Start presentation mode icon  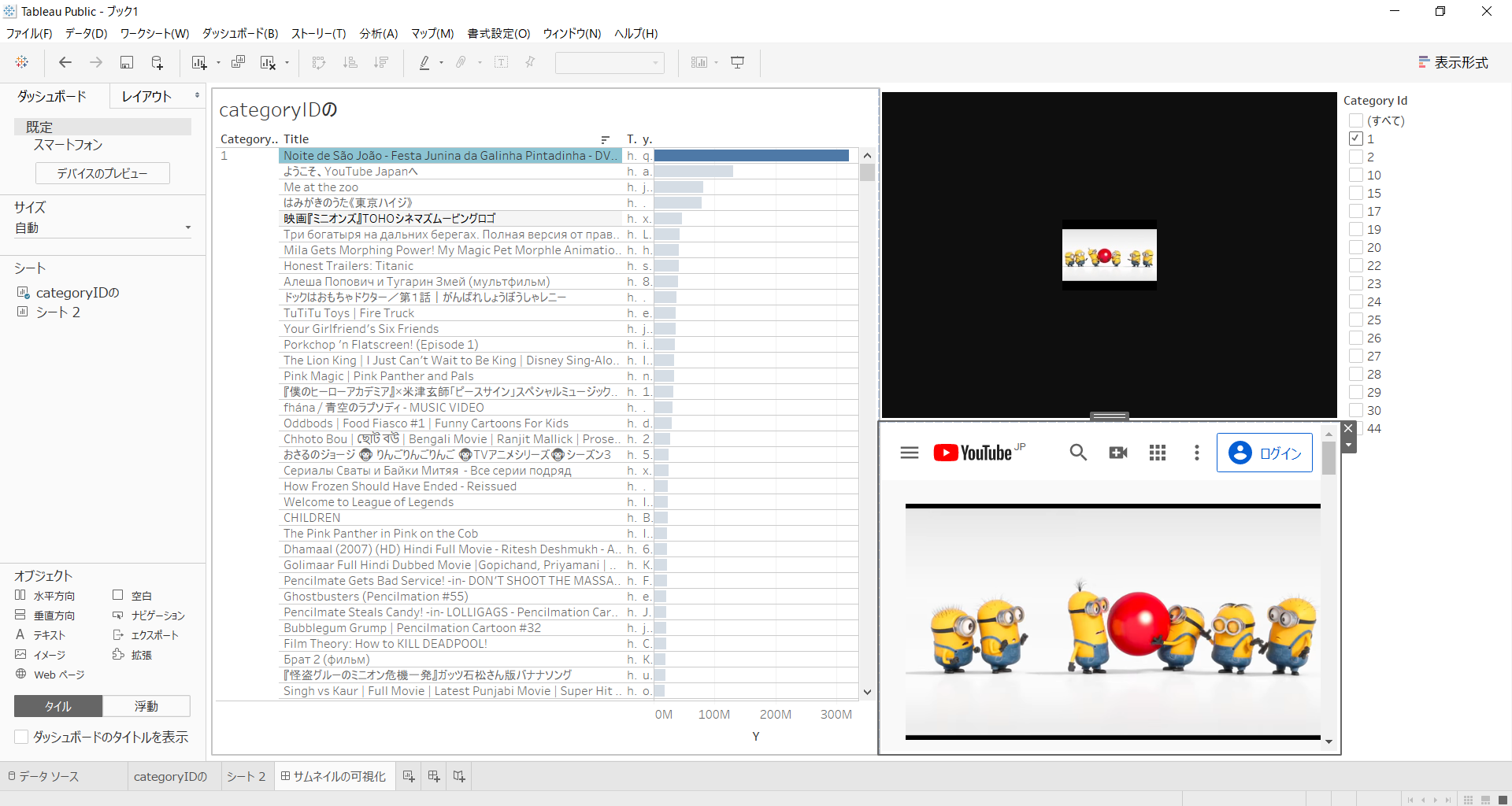pyautogui.click(x=738, y=62)
